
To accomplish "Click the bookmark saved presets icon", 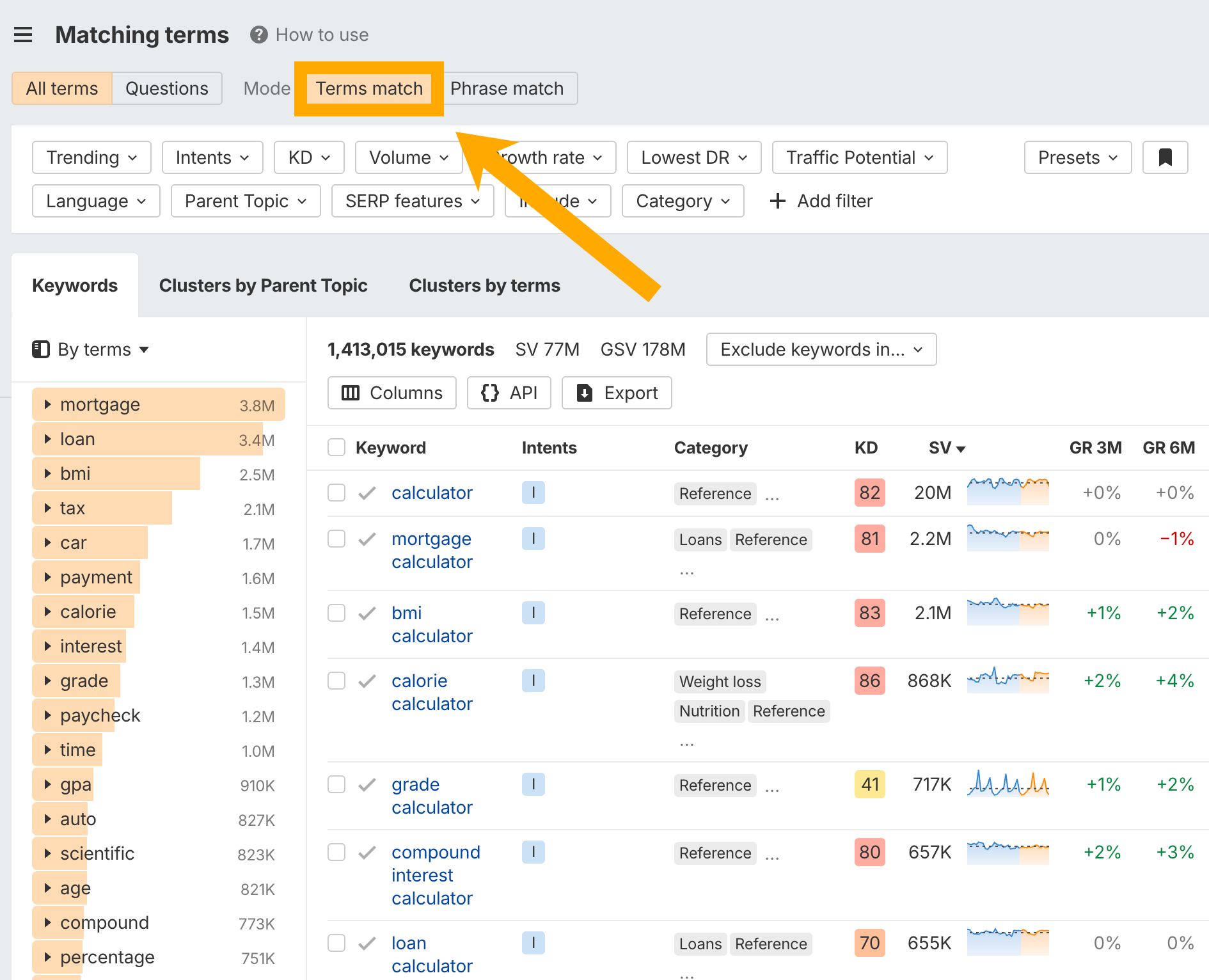I will click(x=1165, y=157).
